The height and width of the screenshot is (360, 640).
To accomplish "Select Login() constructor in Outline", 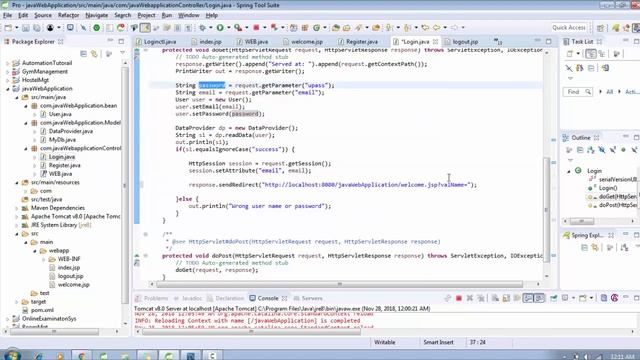I will click(608, 188).
